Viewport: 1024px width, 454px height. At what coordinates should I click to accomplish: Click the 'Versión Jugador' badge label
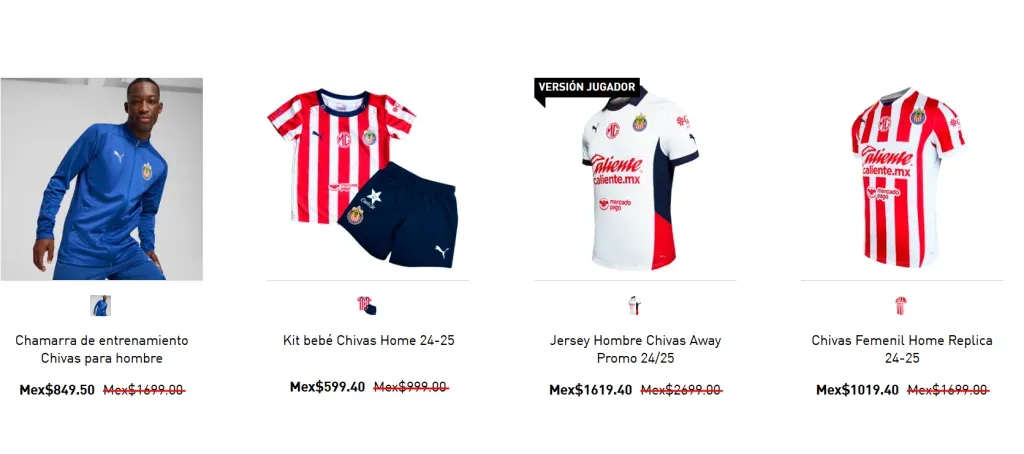click(586, 87)
